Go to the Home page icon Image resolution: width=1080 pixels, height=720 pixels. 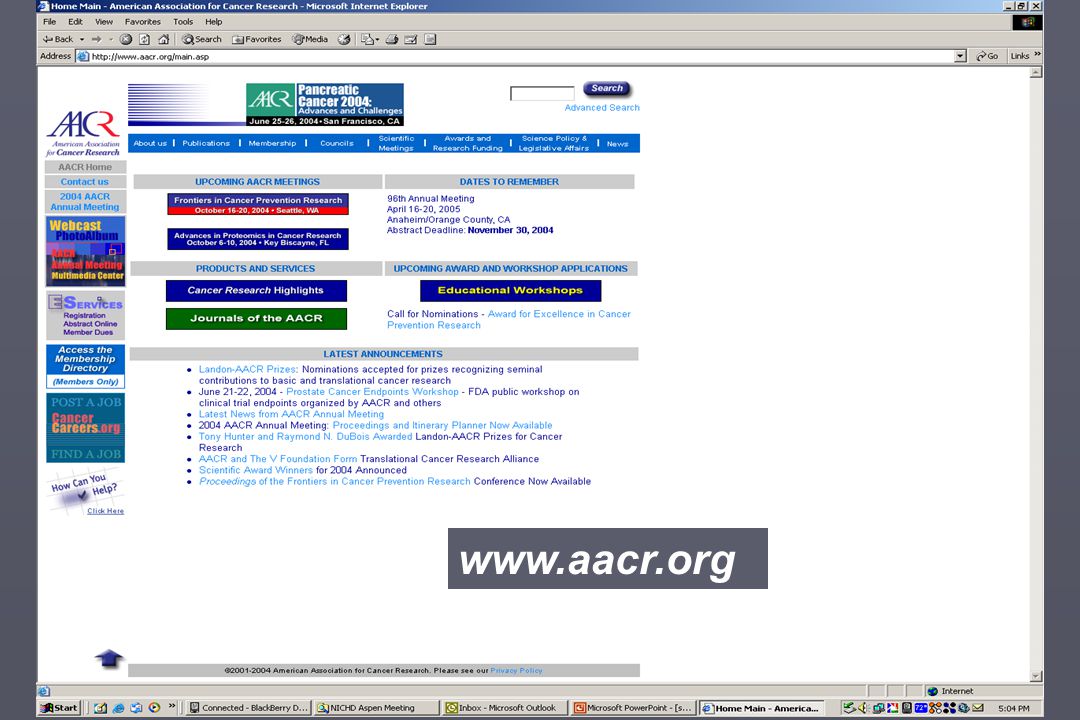click(163, 39)
